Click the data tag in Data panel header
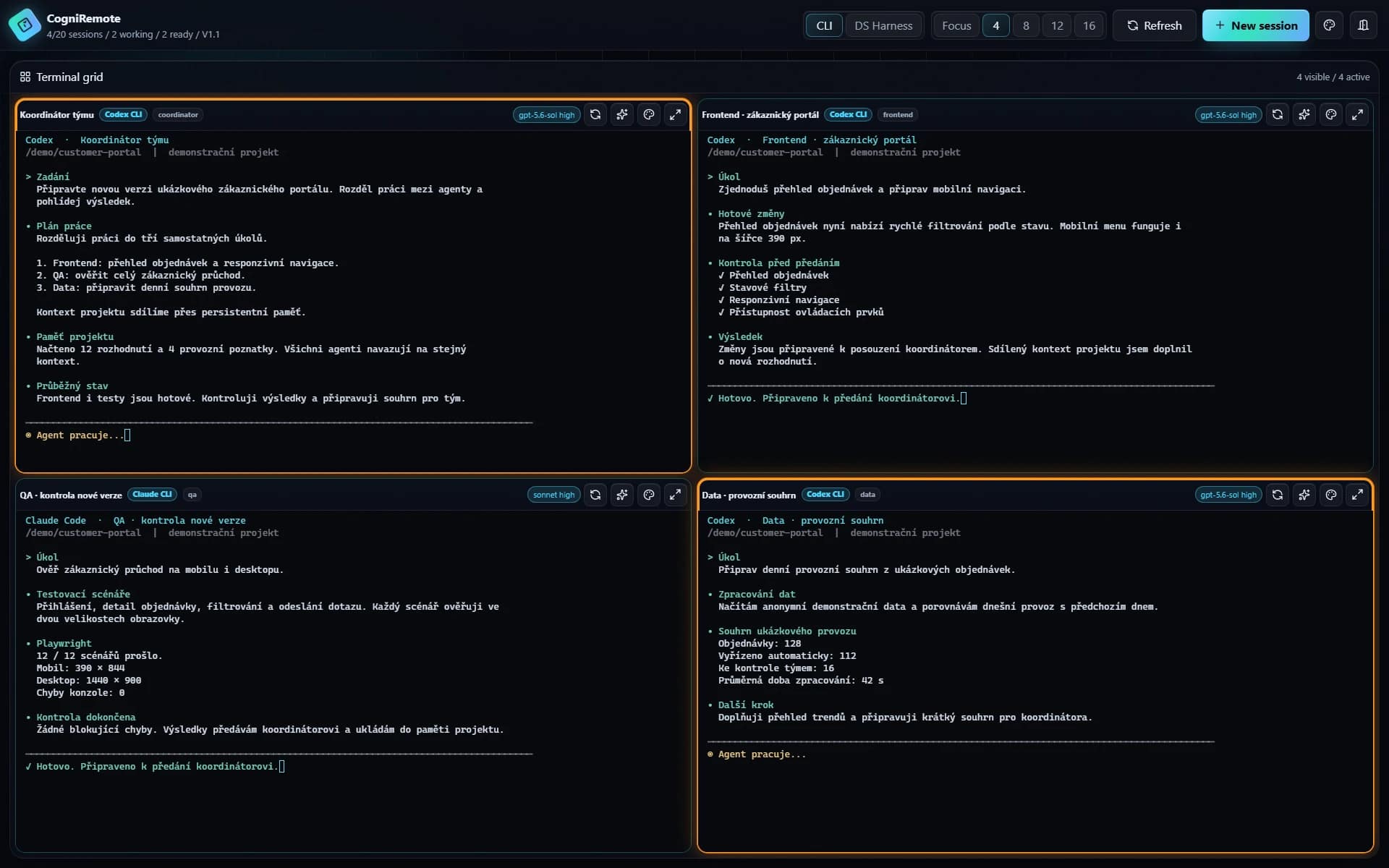The height and width of the screenshot is (868, 1389). click(867, 495)
